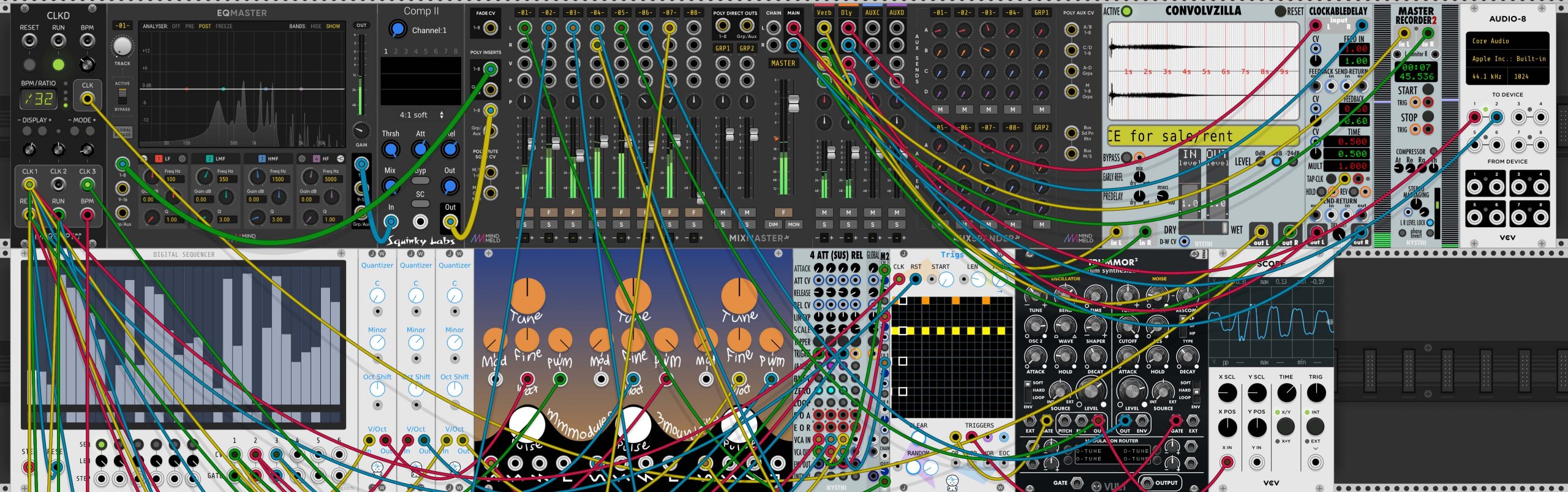Set EQMaster analyser to PRE

click(x=190, y=26)
